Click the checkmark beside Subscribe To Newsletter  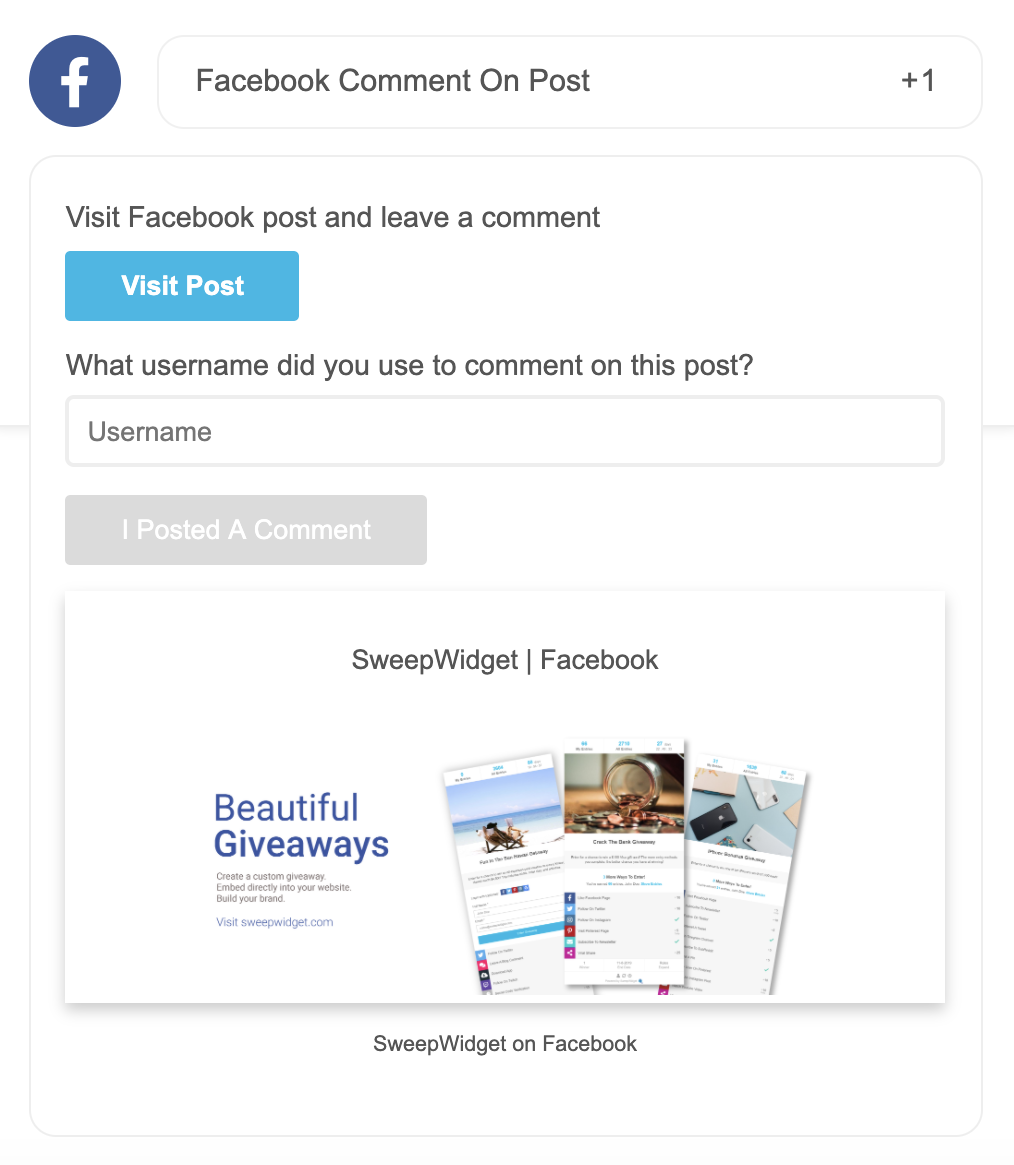pos(676,942)
